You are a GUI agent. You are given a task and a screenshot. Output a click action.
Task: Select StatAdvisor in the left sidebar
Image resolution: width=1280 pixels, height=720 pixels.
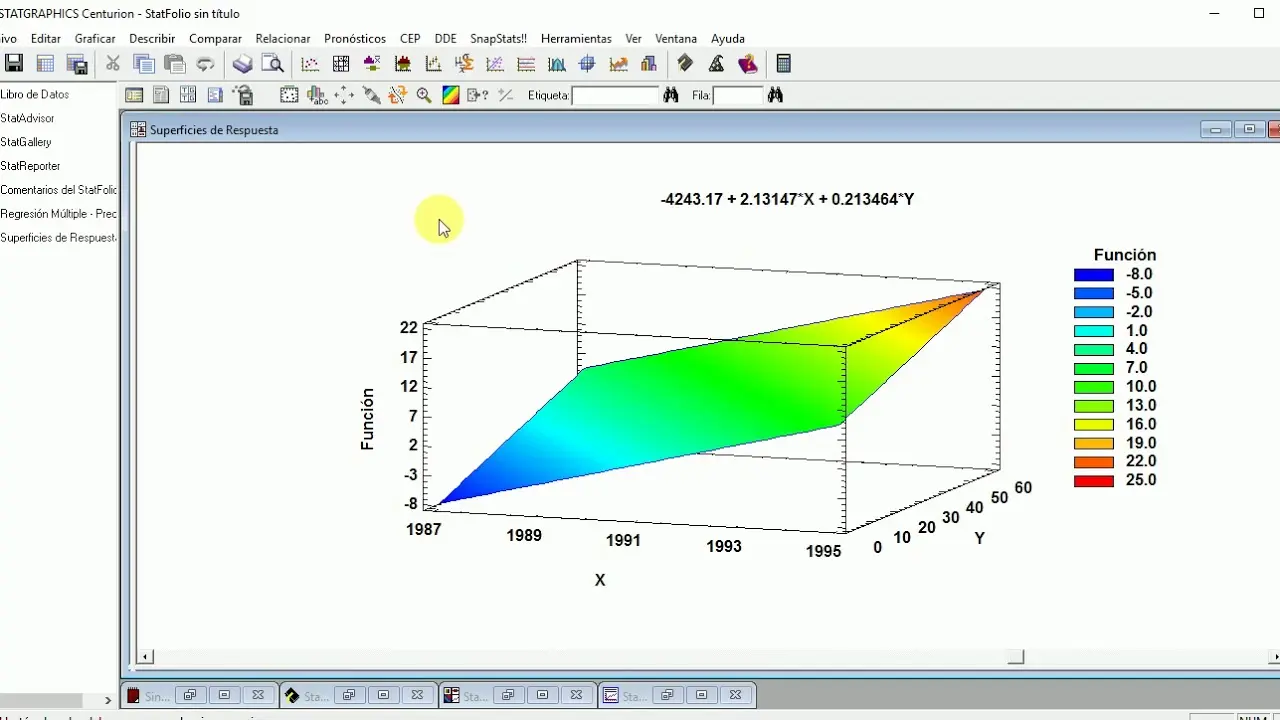coord(27,118)
